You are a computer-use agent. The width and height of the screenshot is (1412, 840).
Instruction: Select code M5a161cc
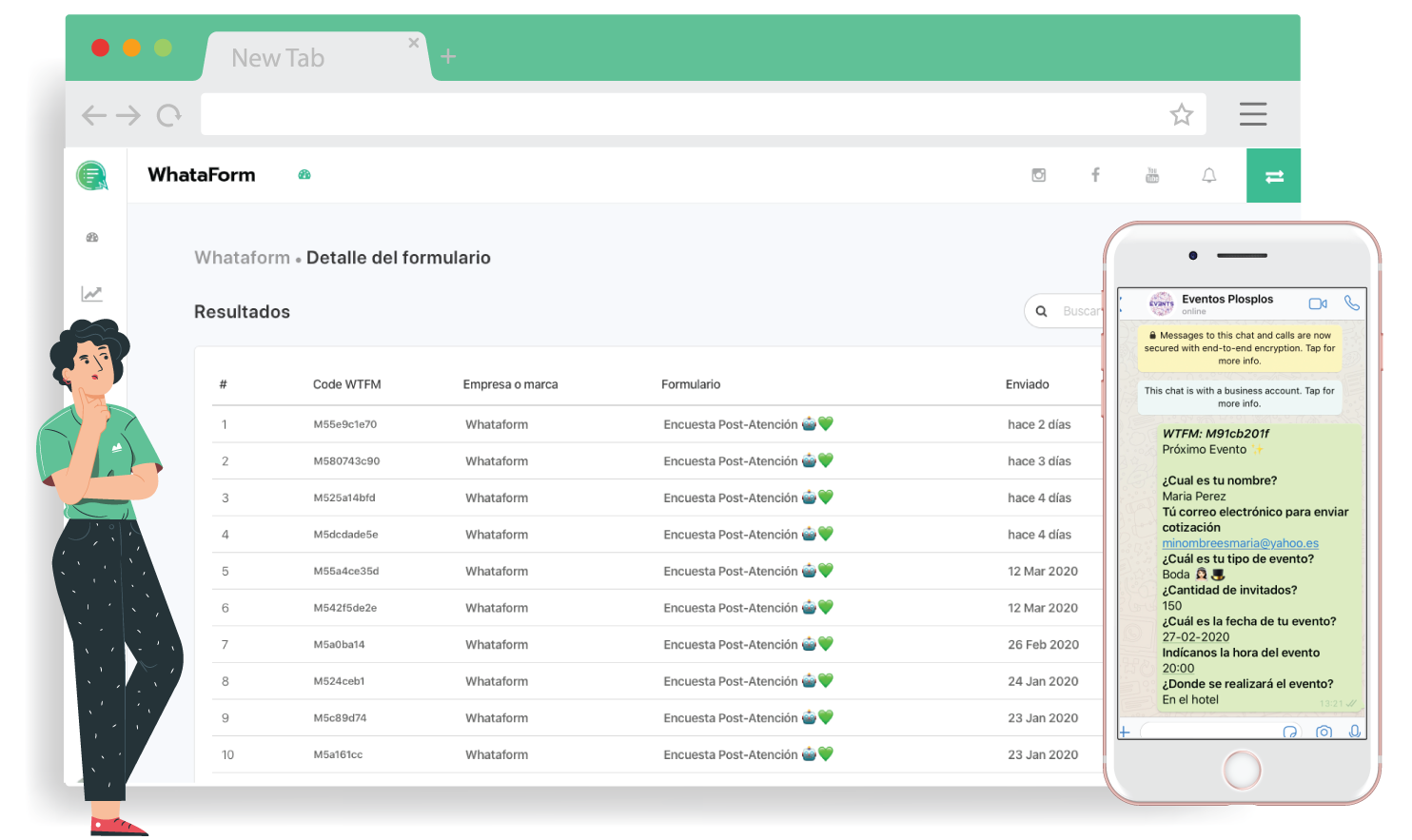338,755
